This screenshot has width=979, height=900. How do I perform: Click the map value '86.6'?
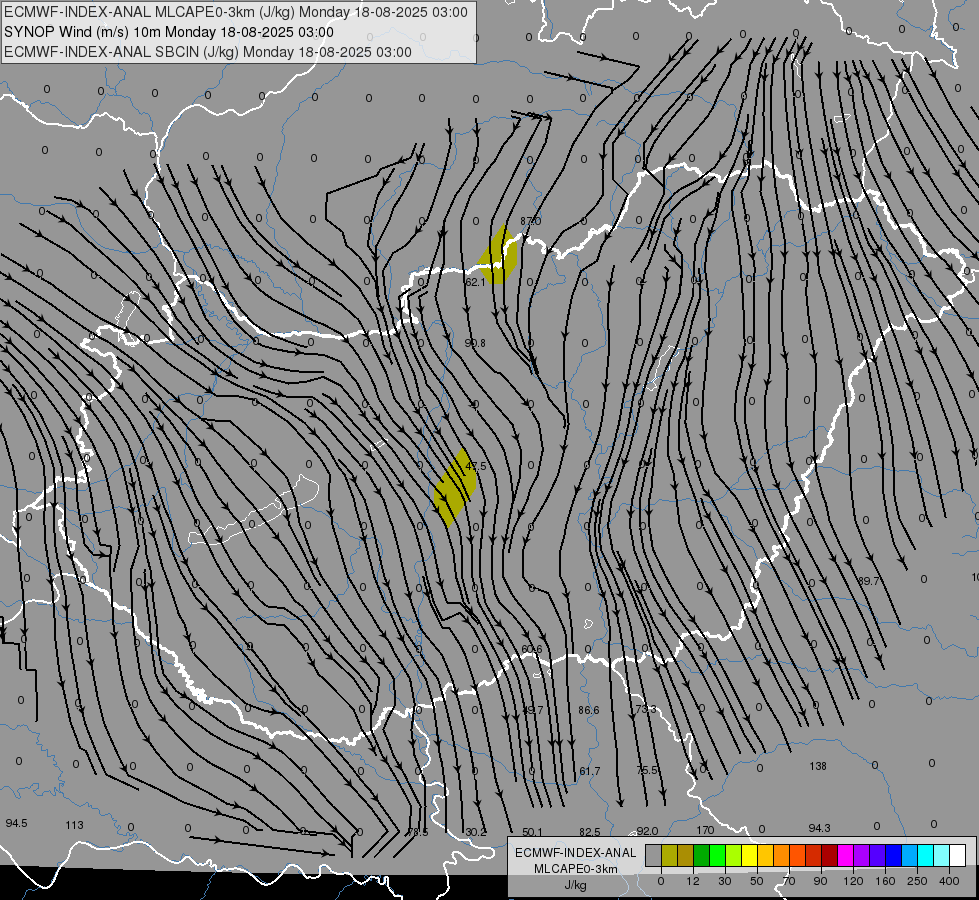[x=589, y=710]
